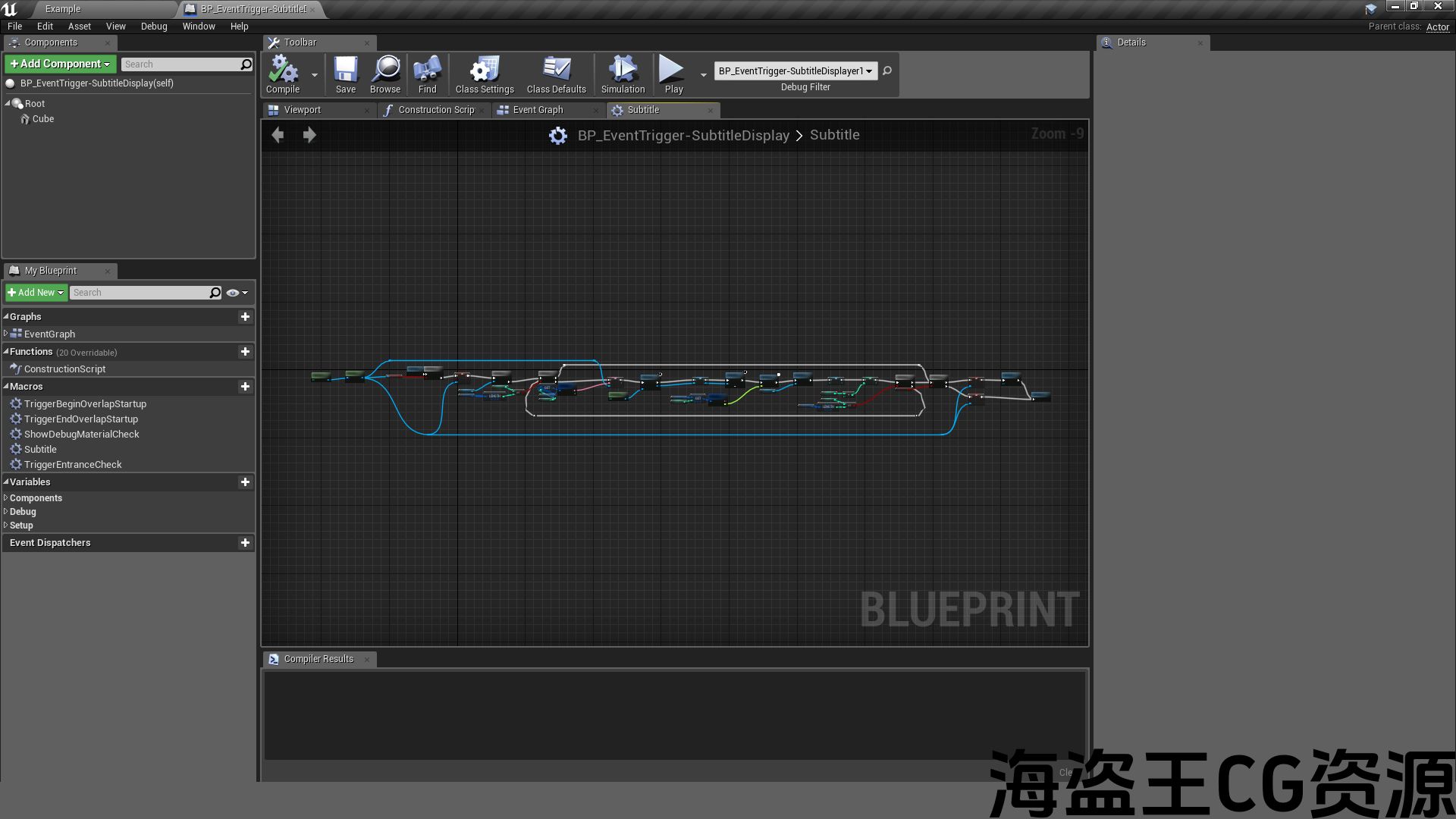Start Simulation from the toolbar

(623, 71)
